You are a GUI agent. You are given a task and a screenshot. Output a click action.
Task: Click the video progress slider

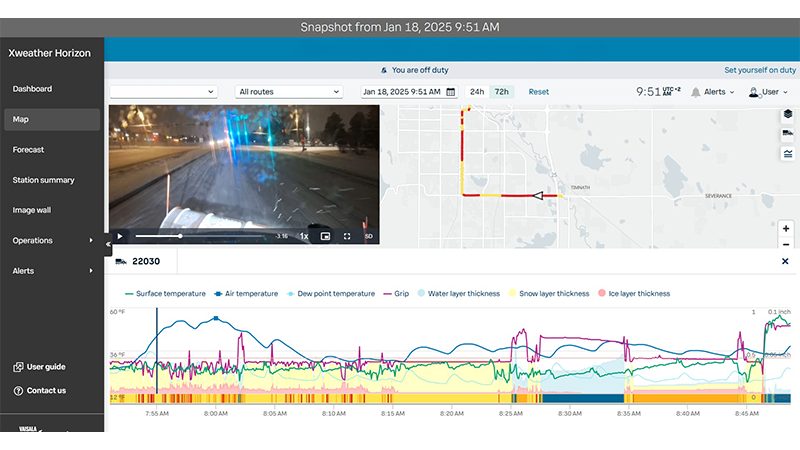point(199,236)
